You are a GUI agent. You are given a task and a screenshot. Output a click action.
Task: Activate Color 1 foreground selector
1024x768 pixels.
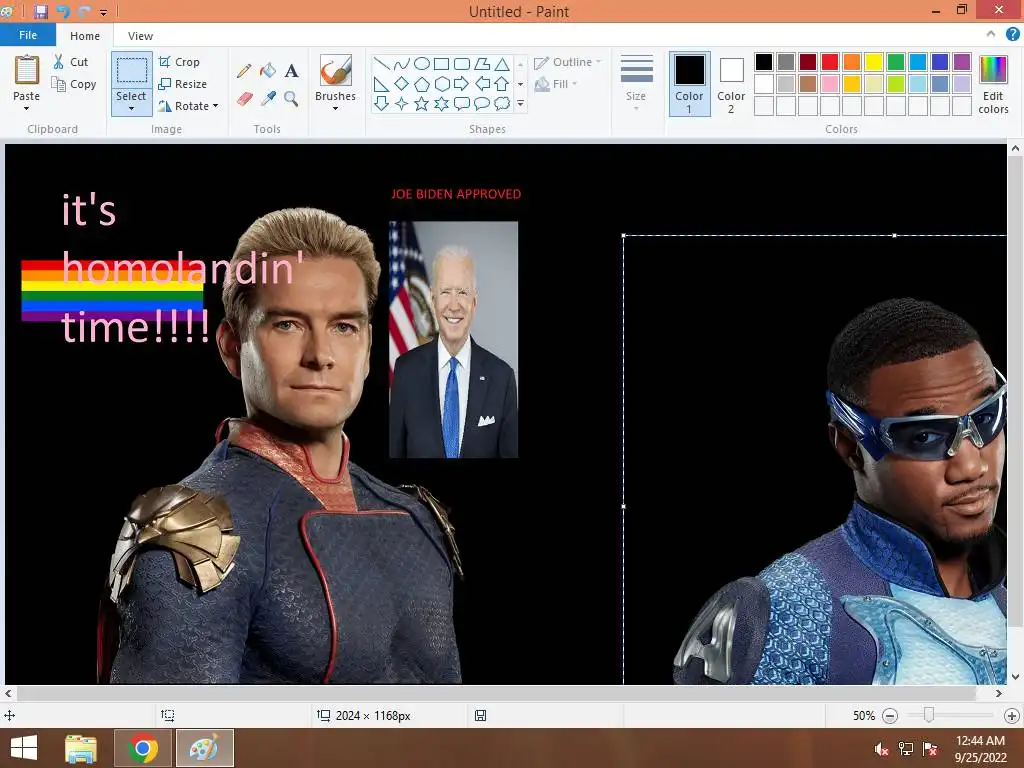pos(690,84)
